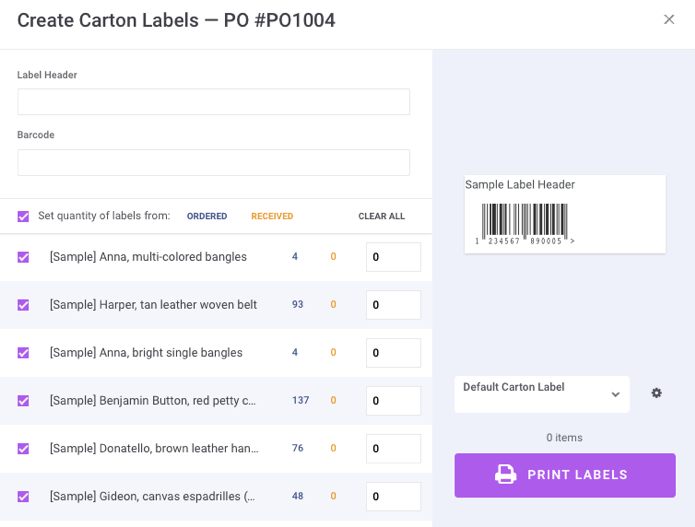This screenshot has width=695, height=527.
Task: Click ordered count 93 for Harper belt
Action: click(297, 304)
